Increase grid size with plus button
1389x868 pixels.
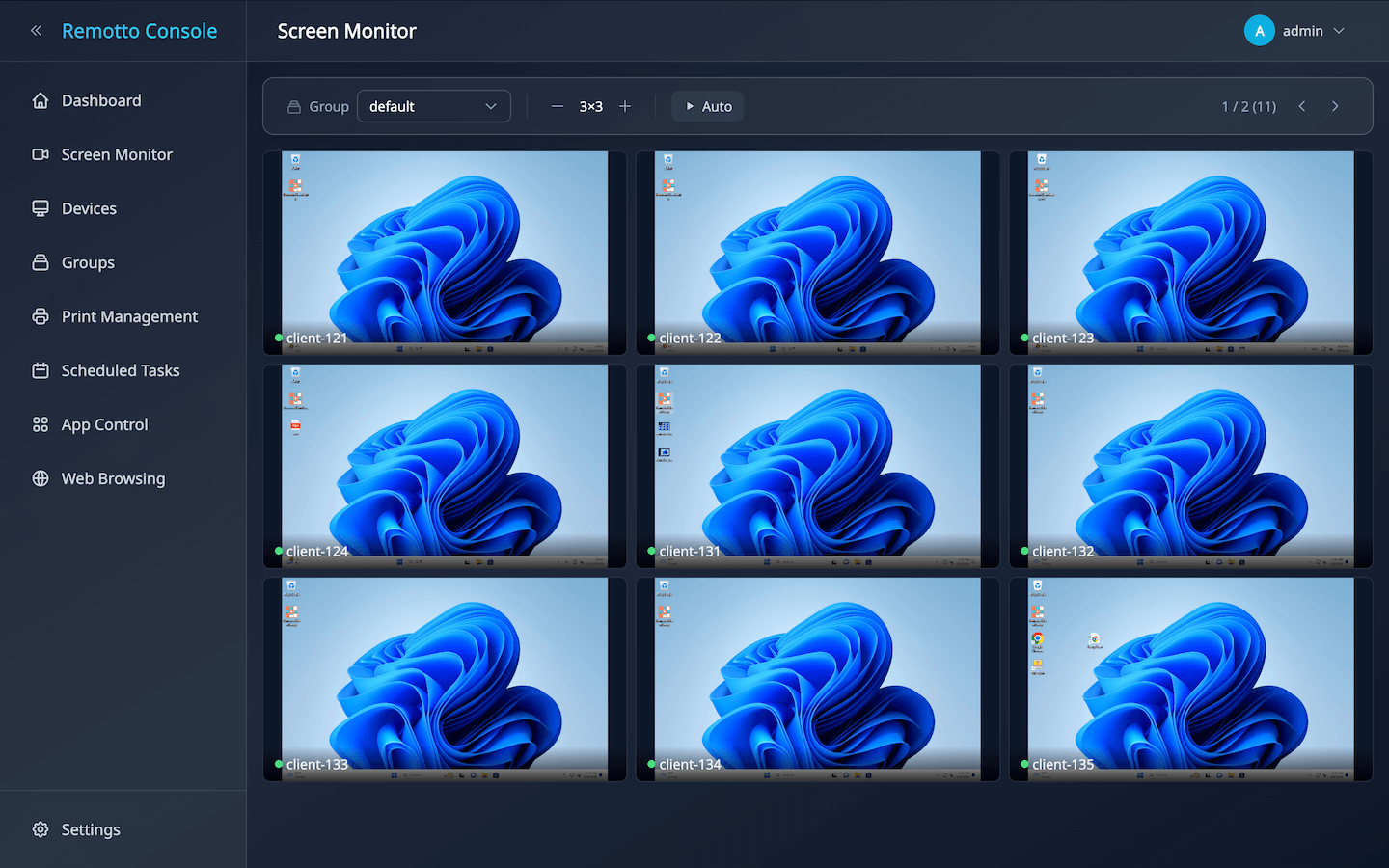click(x=625, y=106)
